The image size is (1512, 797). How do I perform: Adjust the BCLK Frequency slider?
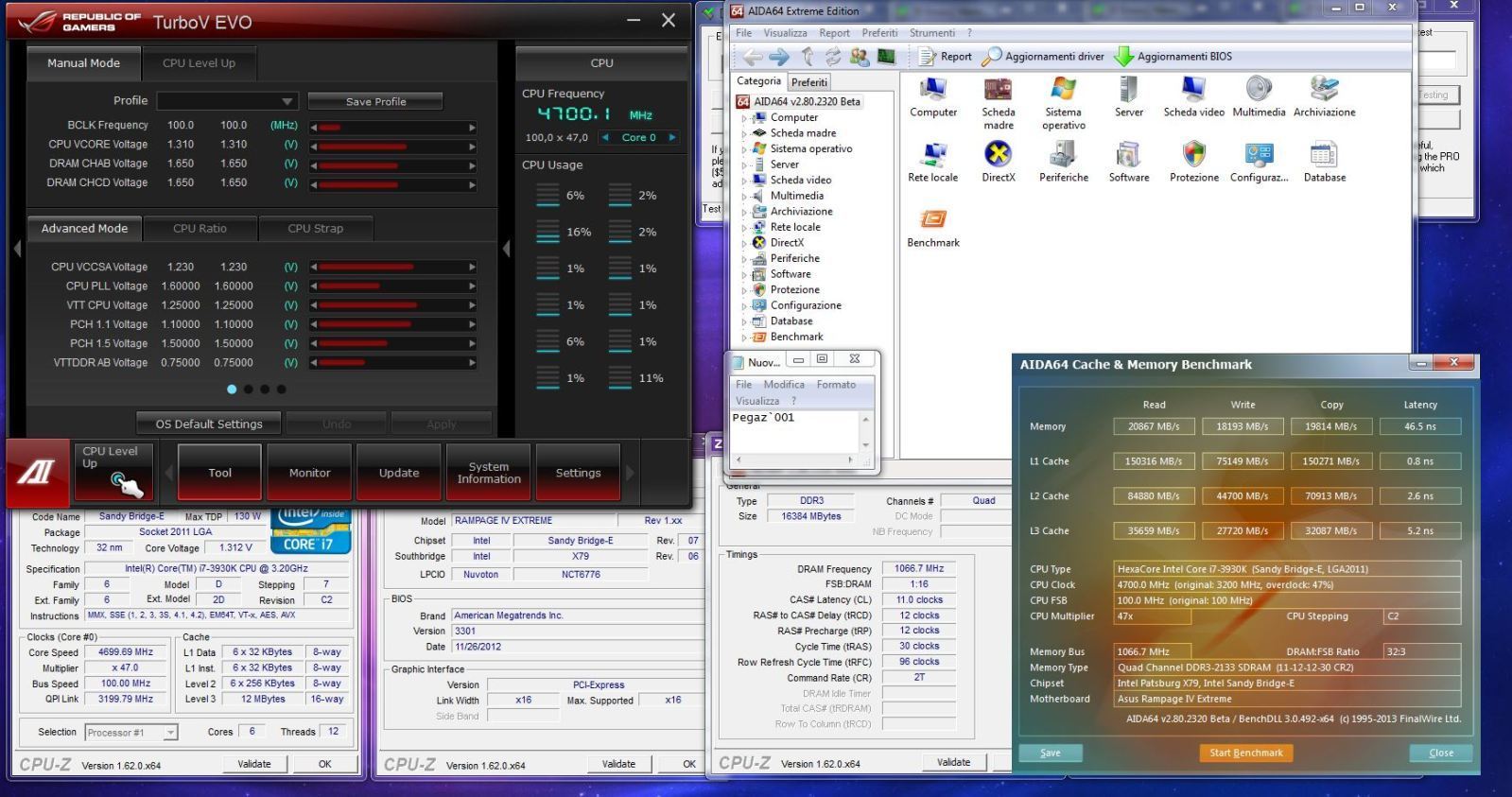tap(392, 127)
